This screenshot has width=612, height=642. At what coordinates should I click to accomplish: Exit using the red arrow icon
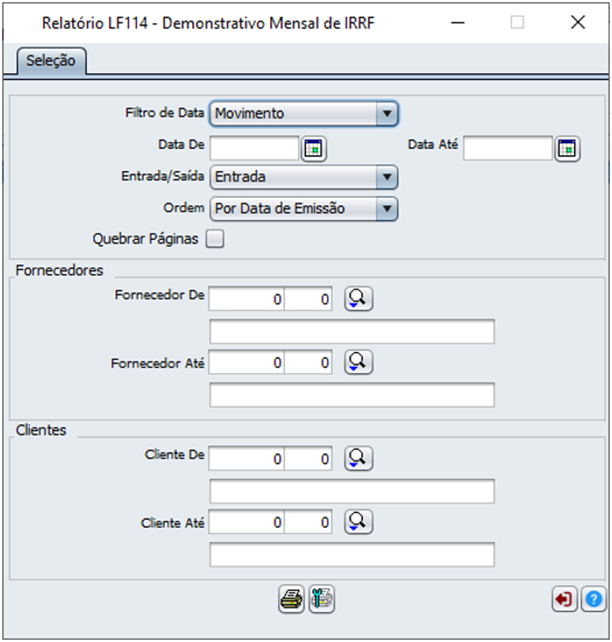coord(565,599)
